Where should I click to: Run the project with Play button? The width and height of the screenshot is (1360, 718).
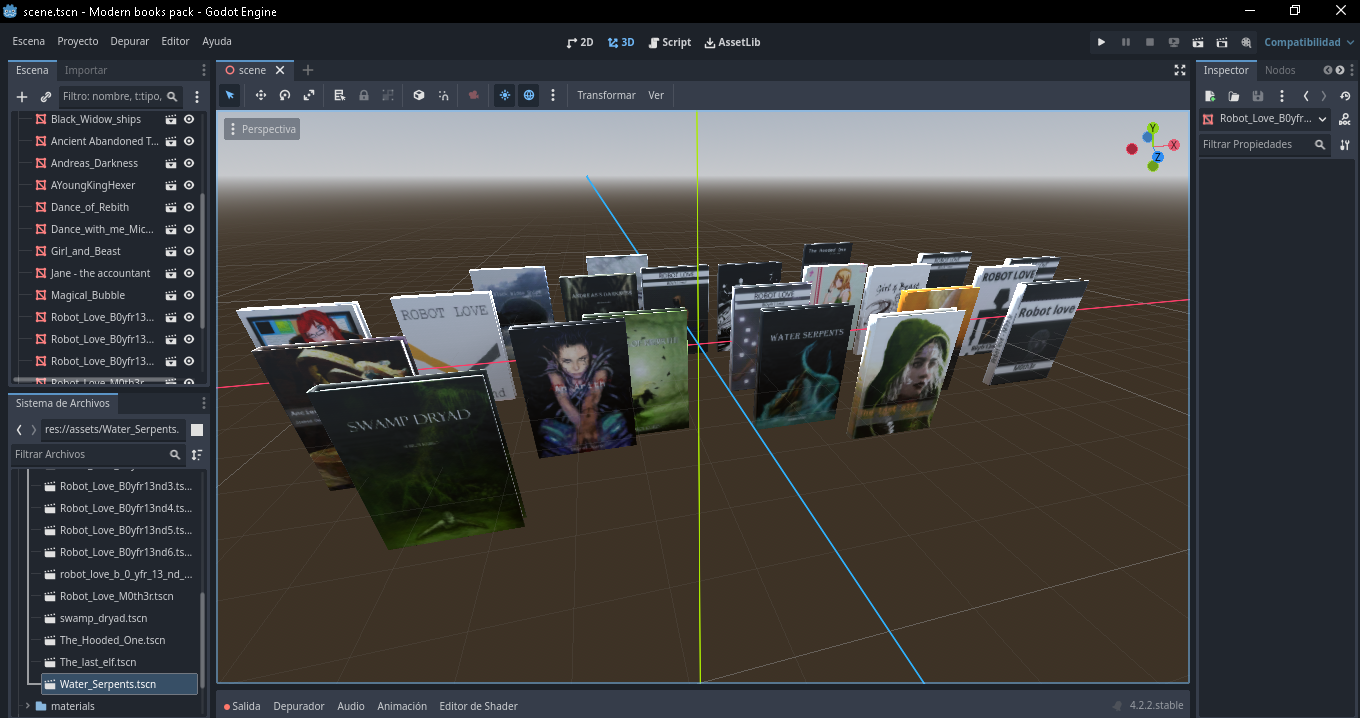point(1101,42)
